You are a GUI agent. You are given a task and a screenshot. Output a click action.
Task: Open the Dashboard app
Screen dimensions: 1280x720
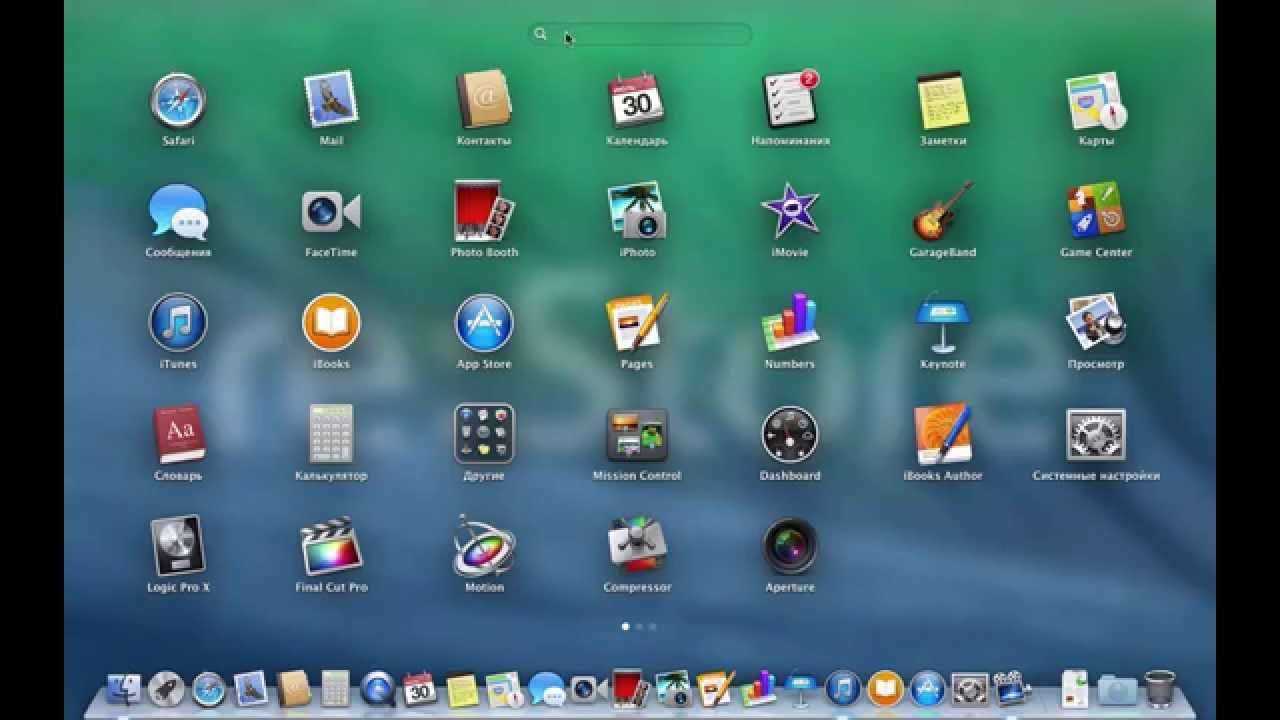[x=790, y=434]
